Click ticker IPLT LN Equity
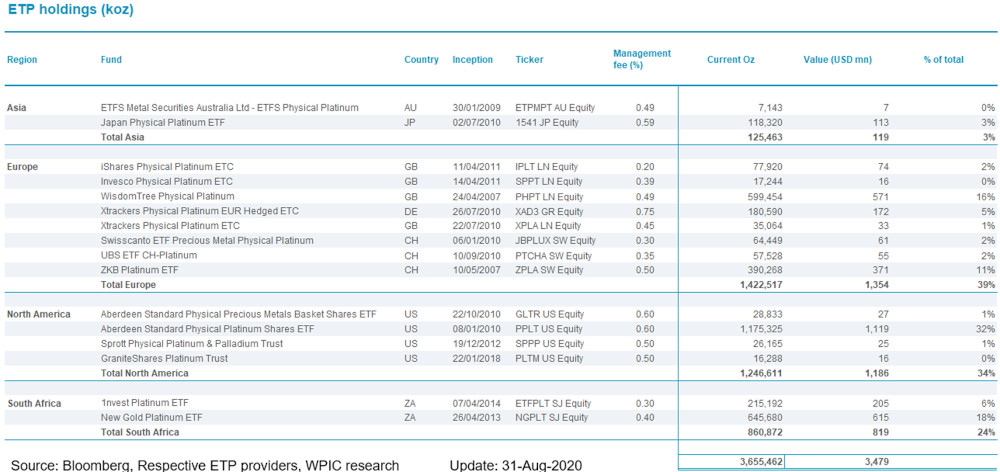 (547, 167)
